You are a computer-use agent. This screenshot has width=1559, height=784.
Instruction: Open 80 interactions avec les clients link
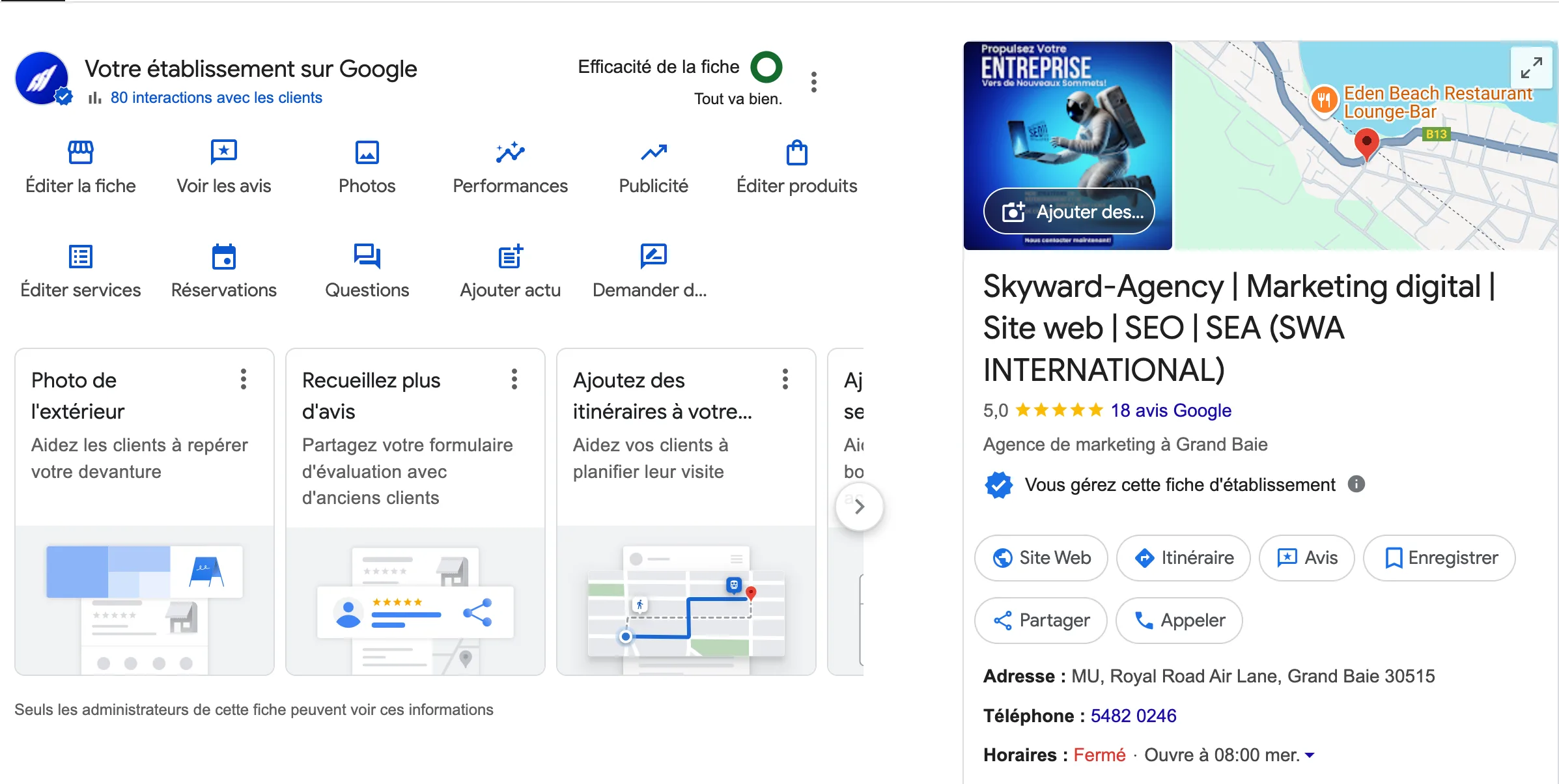click(216, 98)
